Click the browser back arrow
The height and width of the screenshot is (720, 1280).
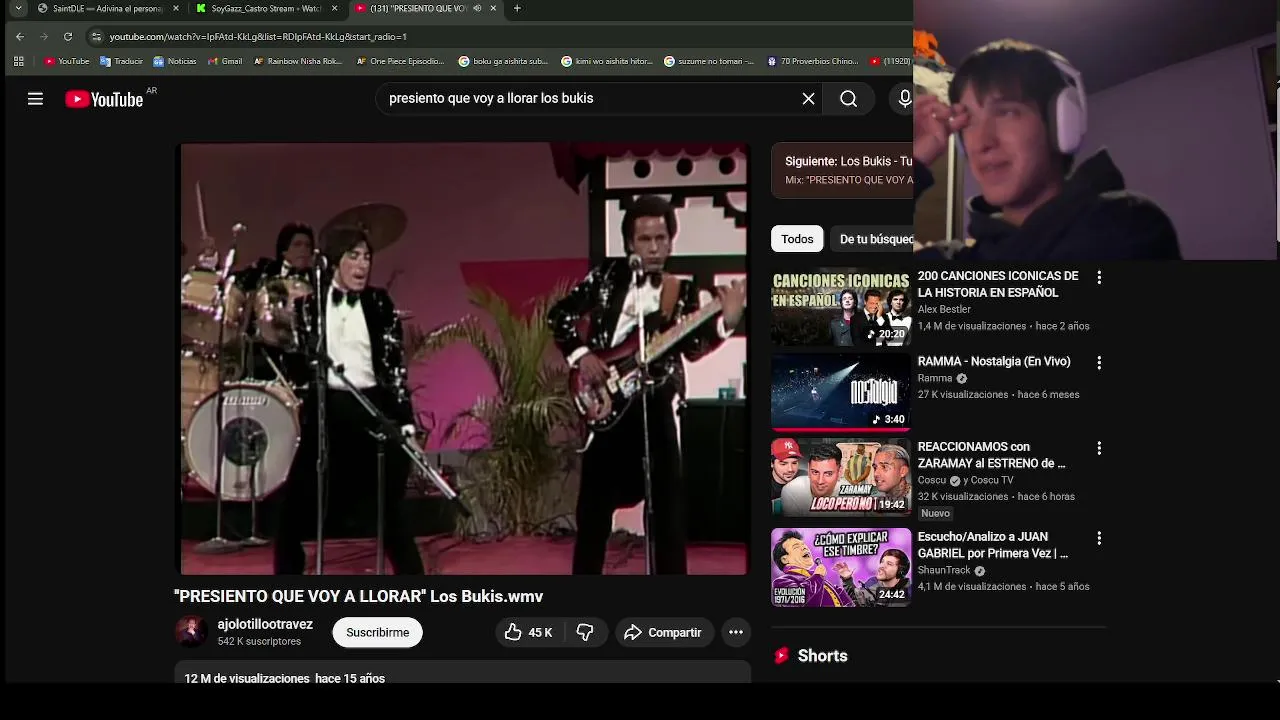[x=19, y=37]
